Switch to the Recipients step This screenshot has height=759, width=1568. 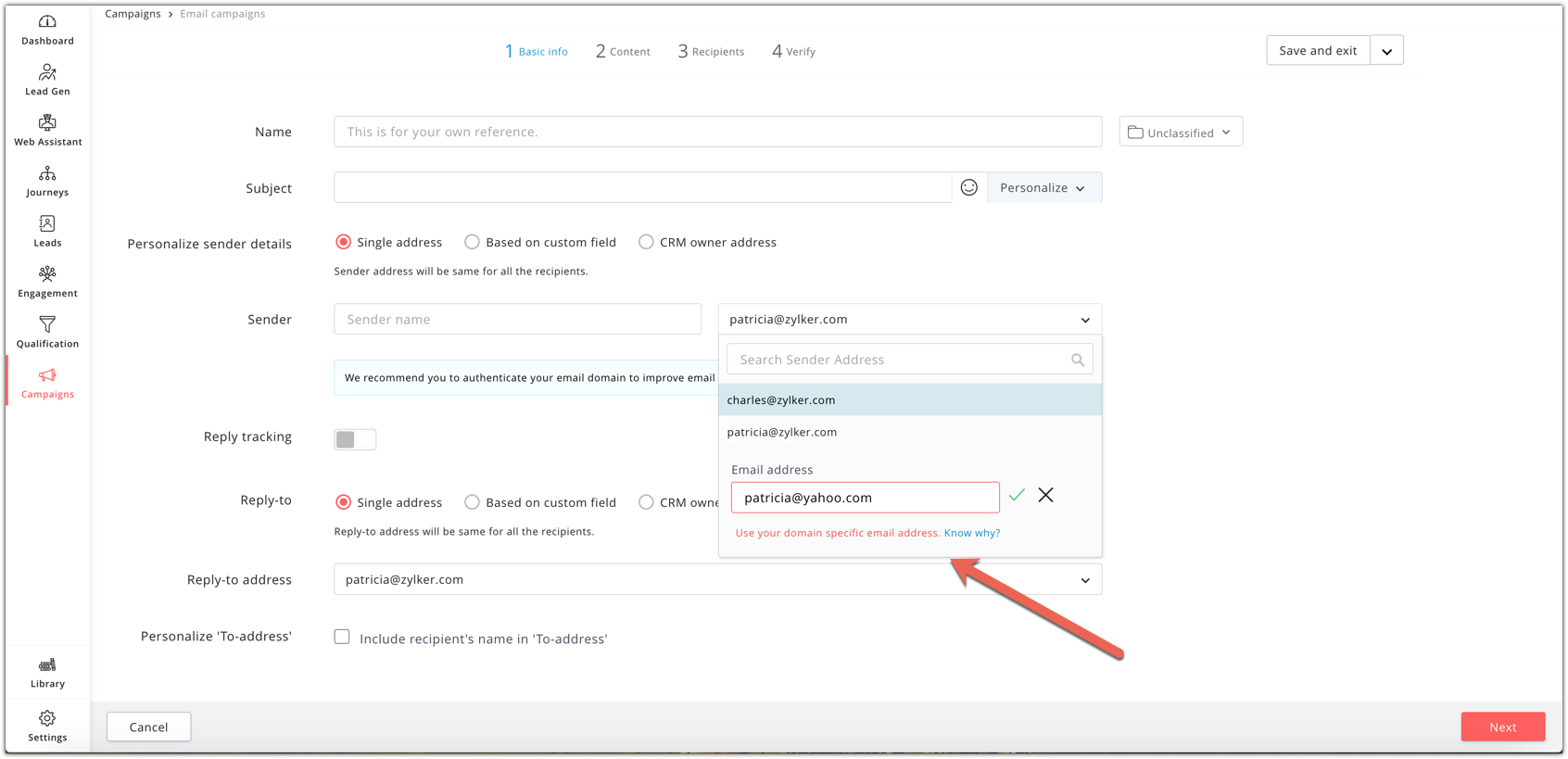click(x=711, y=51)
